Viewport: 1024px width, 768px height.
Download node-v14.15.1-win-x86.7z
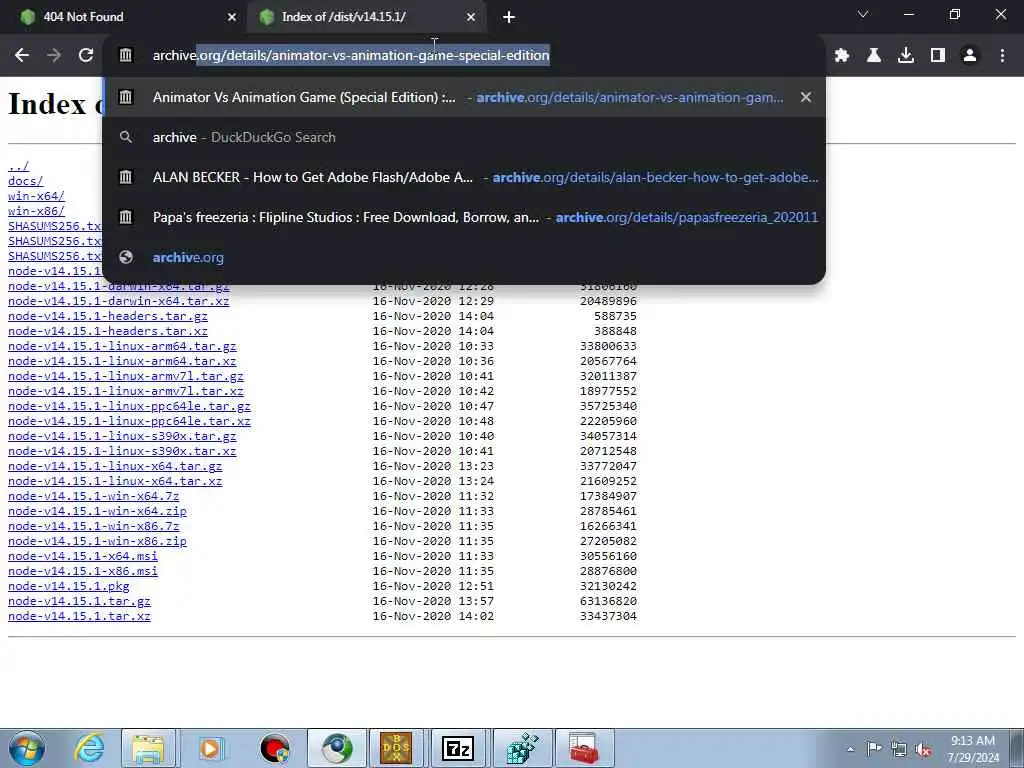click(93, 526)
